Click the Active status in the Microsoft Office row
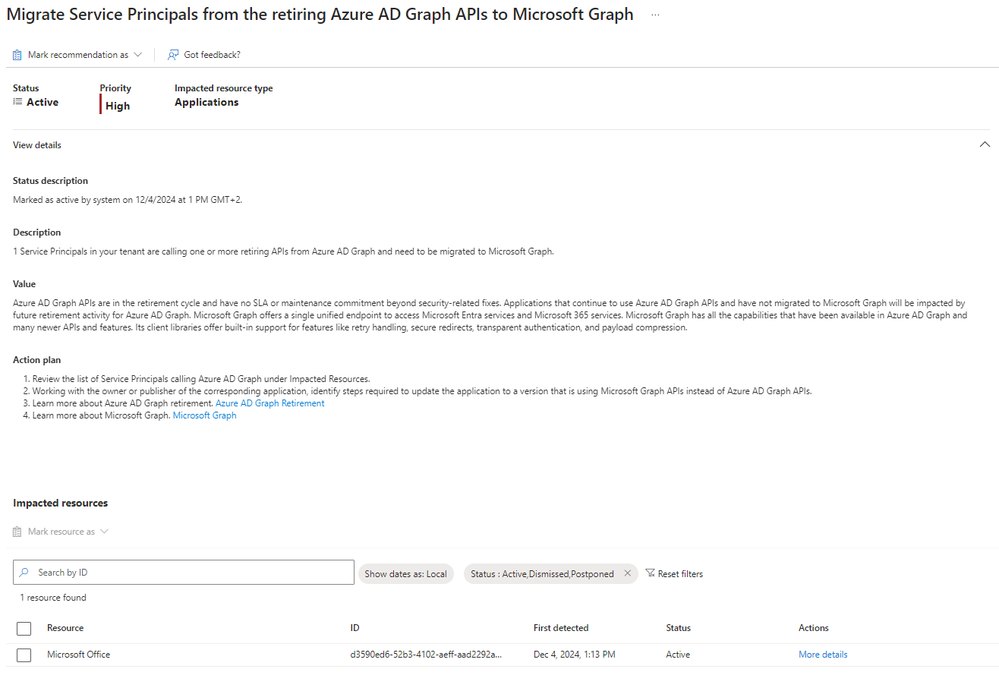Screen dimensions: 999x673 click(678, 655)
